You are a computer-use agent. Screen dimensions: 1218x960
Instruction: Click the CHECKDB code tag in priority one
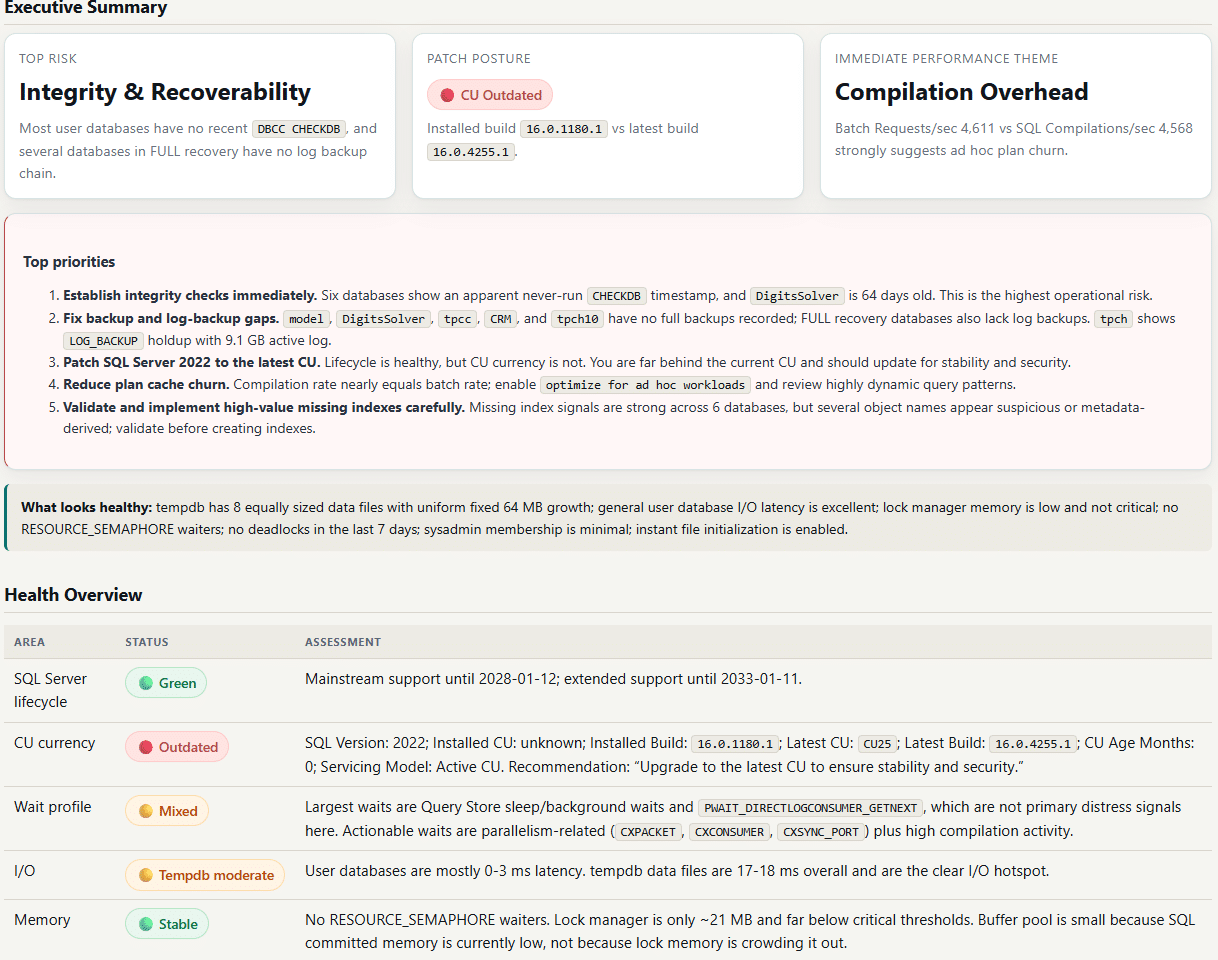click(x=618, y=296)
